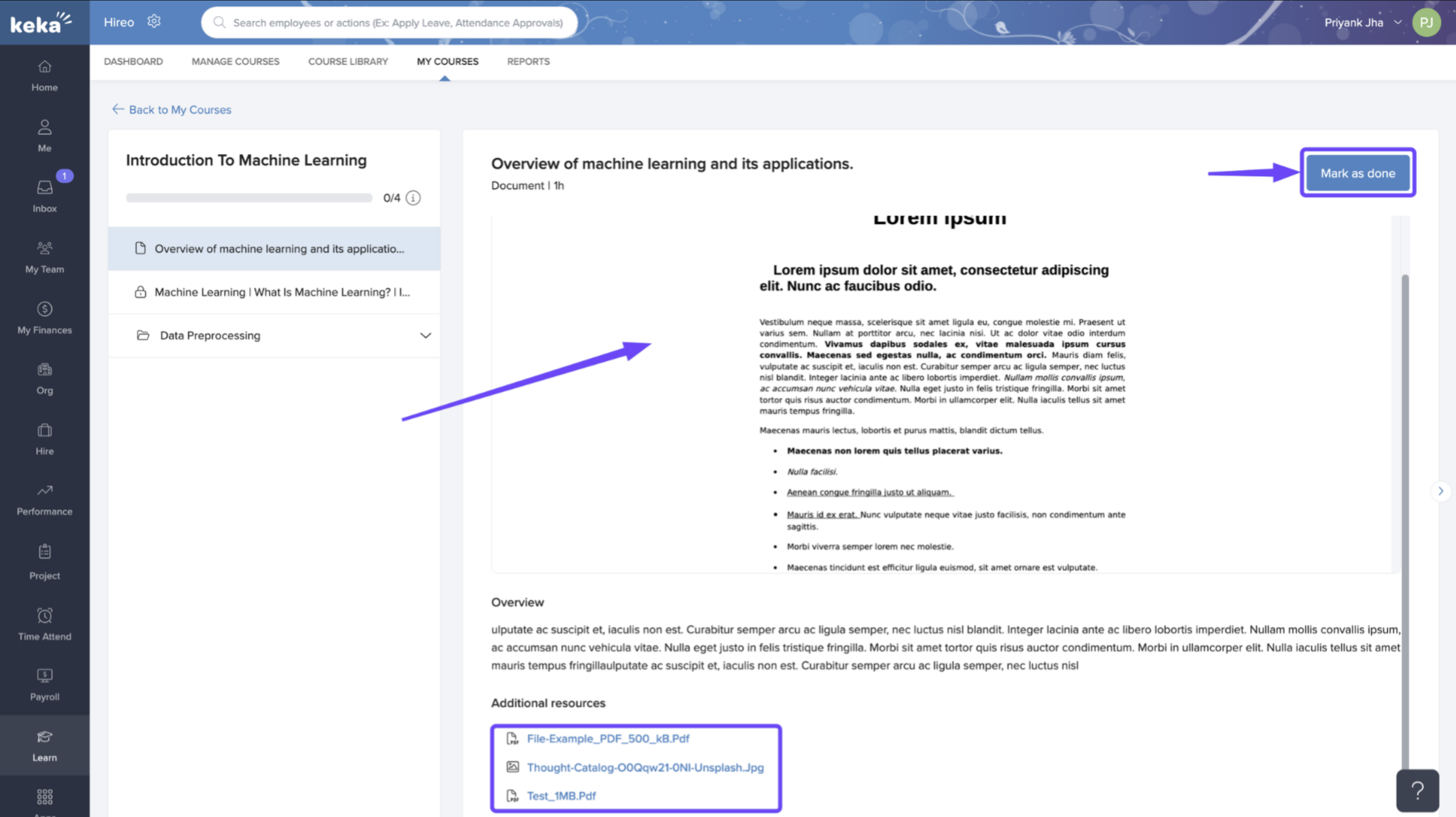Open the File-Example_PDF_500_kB.Pdf resource
The image size is (1456, 817).
[x=608, y=739]
